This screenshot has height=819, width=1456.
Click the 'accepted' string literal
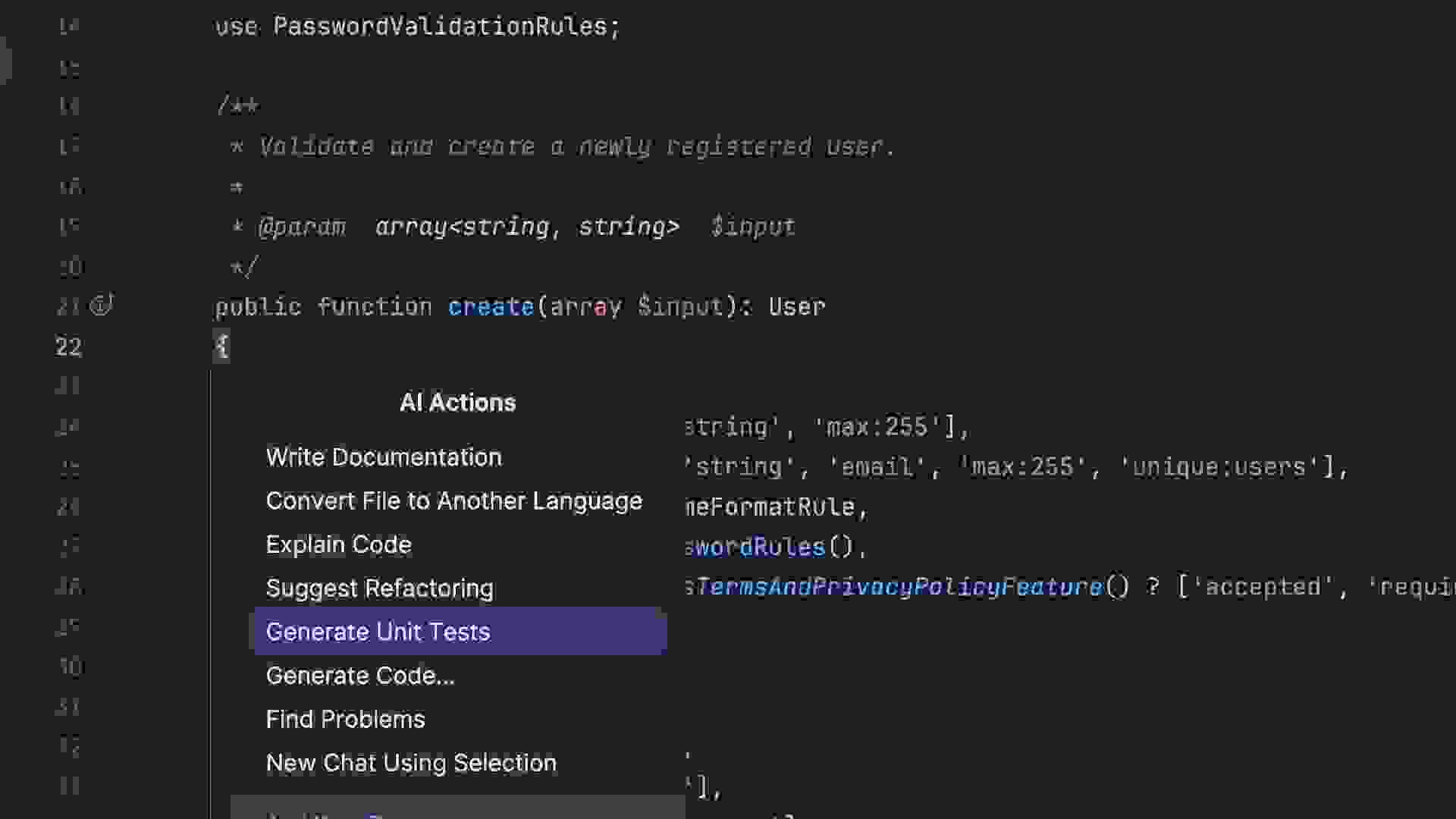(1263, 587)
